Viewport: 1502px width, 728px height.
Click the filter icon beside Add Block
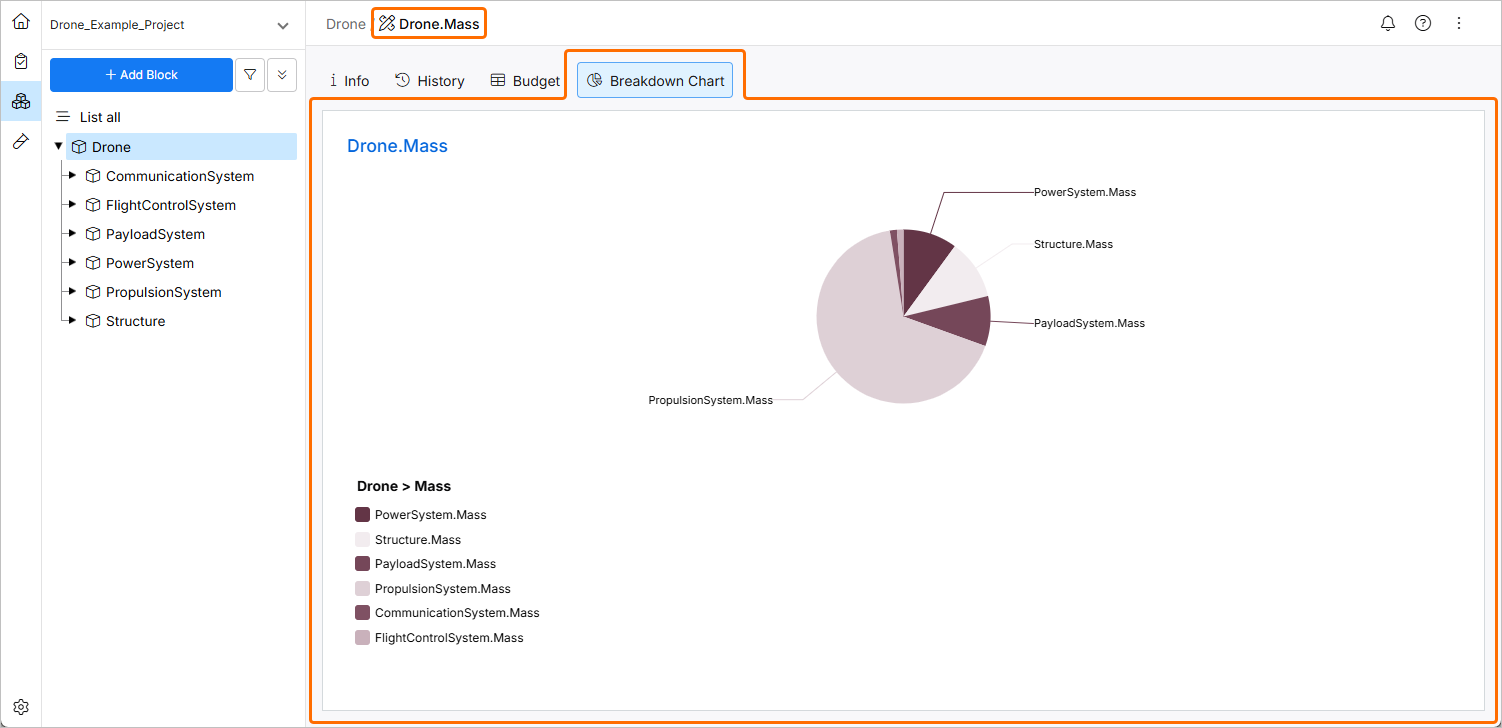point(249,74)
